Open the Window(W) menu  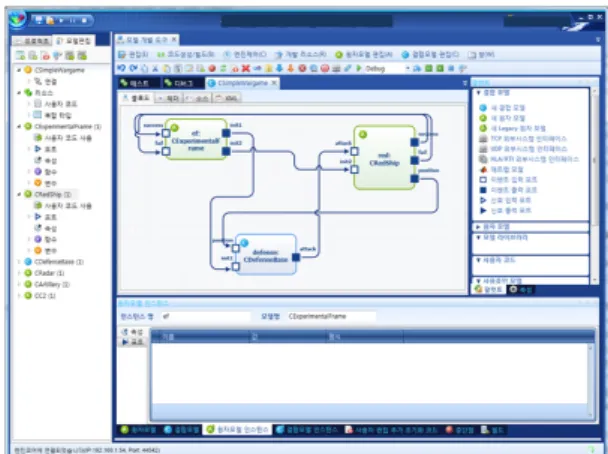(481, 55)
